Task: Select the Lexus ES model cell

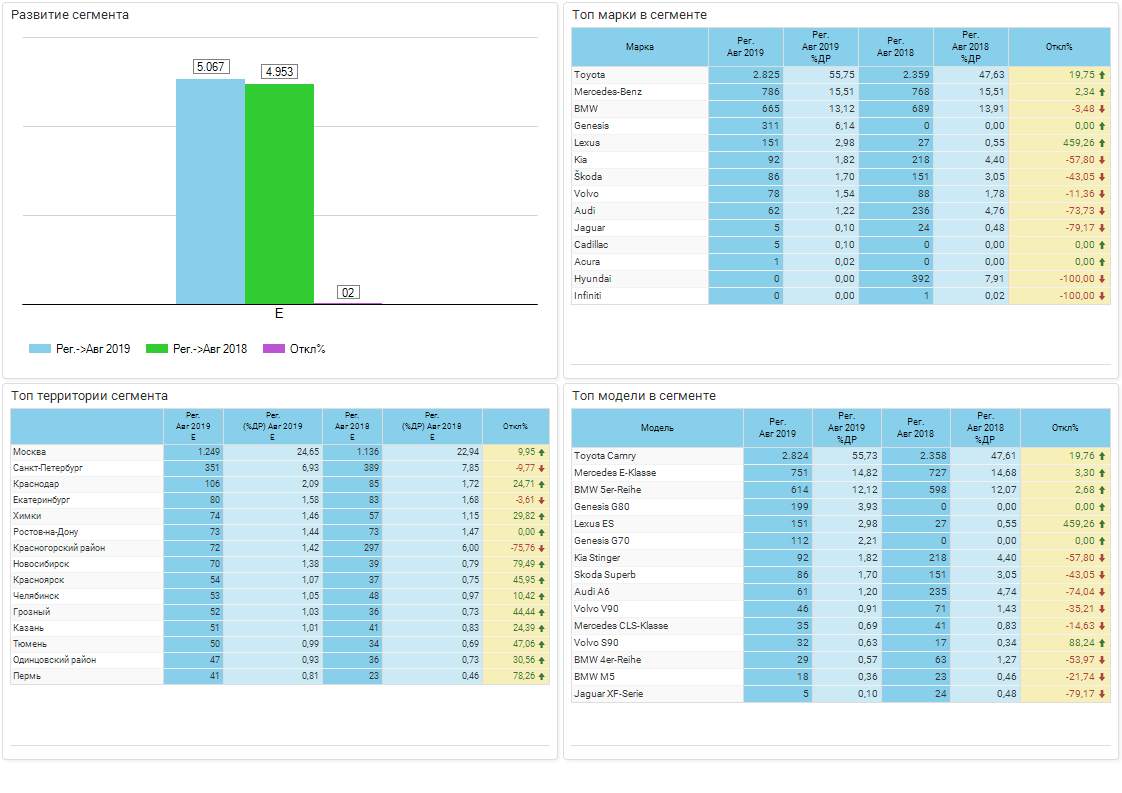Action: click(657, 524)
